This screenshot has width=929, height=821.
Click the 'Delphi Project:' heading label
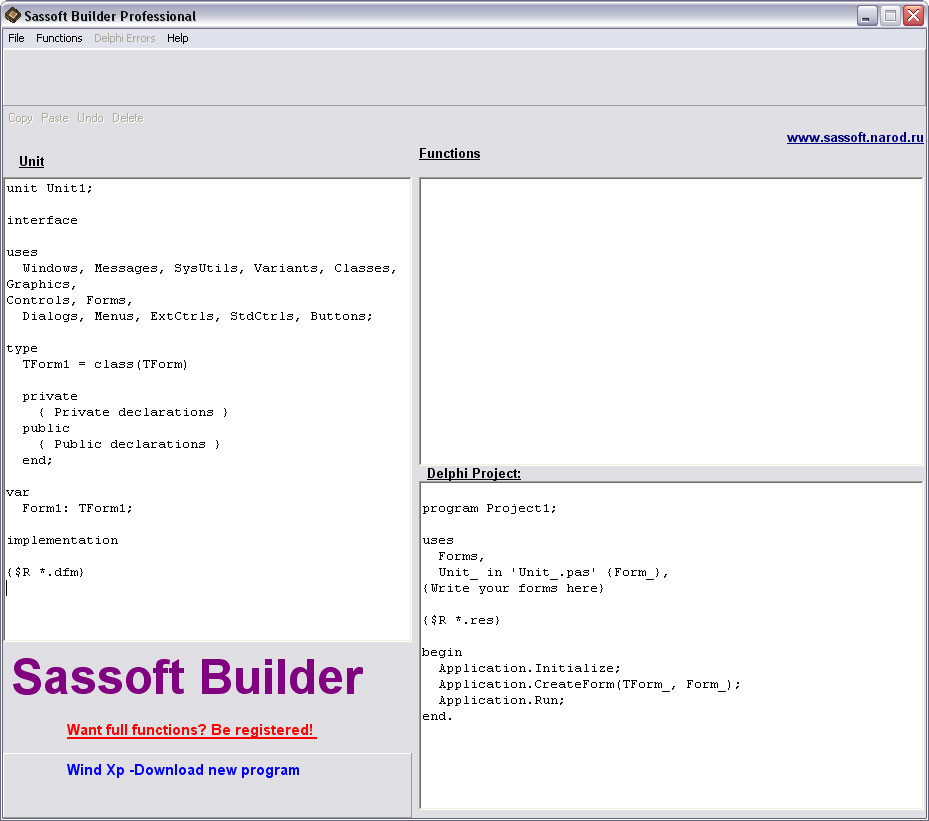pyautogui.click(x=474, y=473)
